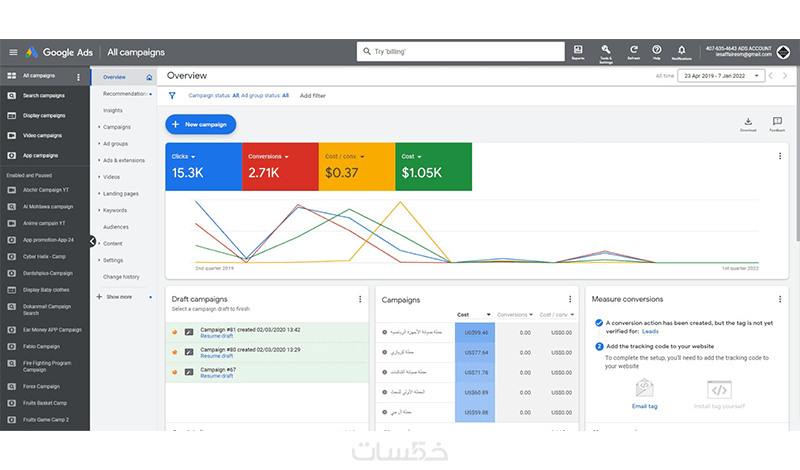The height and width of the screenshot is (470, 800).
Task: Open the date range dropdown
Action: pos(721,76)
